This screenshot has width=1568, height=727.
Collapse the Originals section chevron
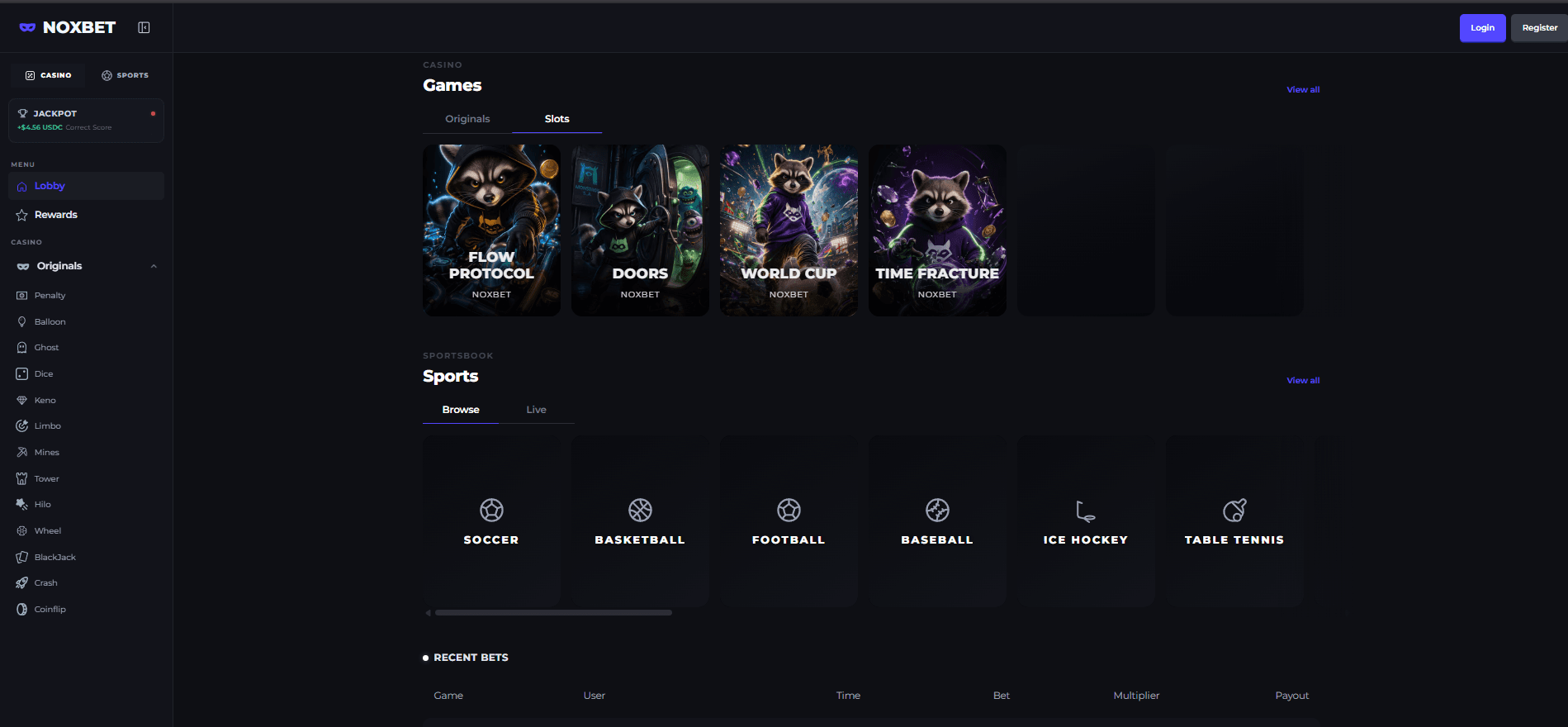(154, 266)
